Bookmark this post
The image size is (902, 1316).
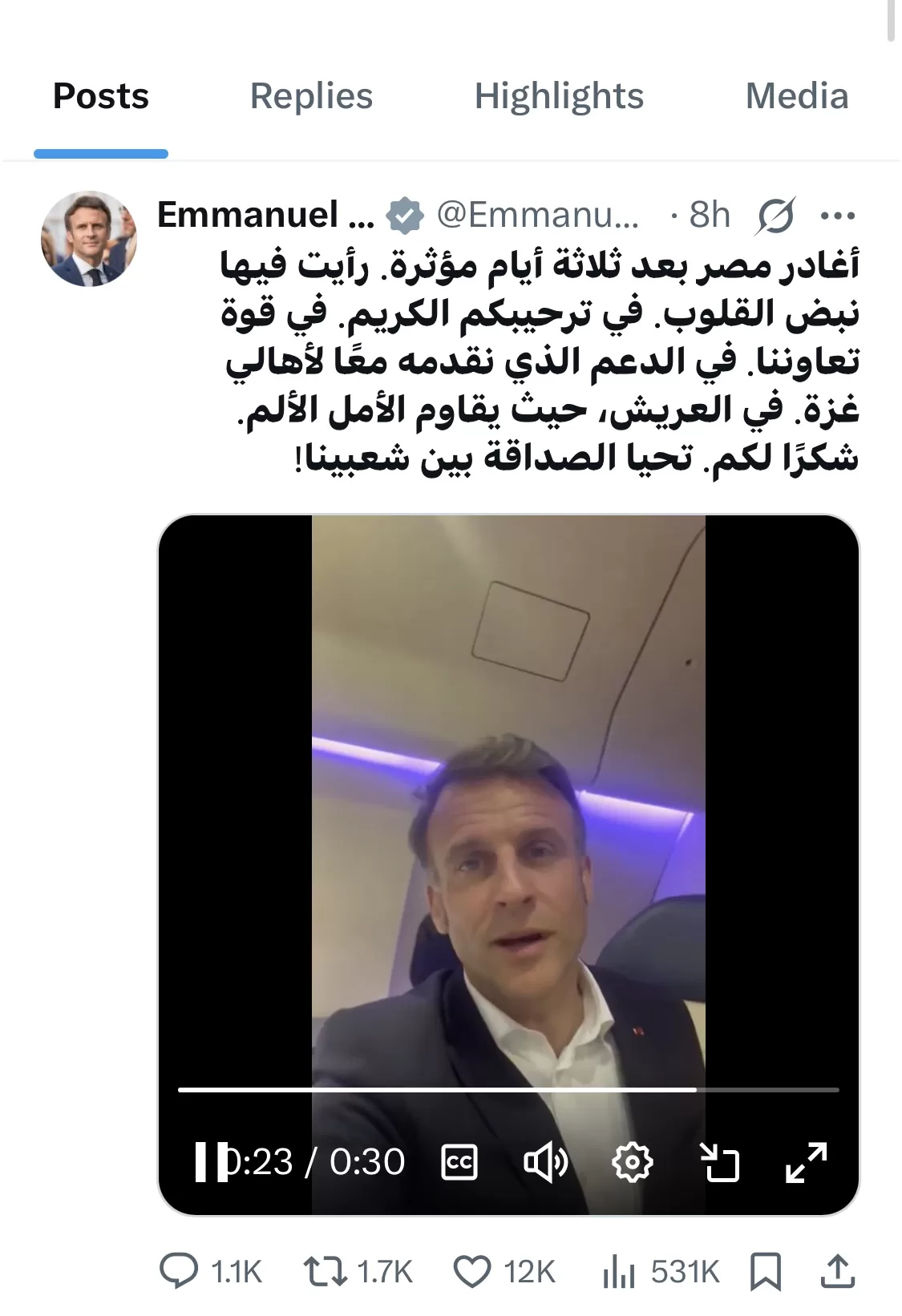[x=765, y=1271]
